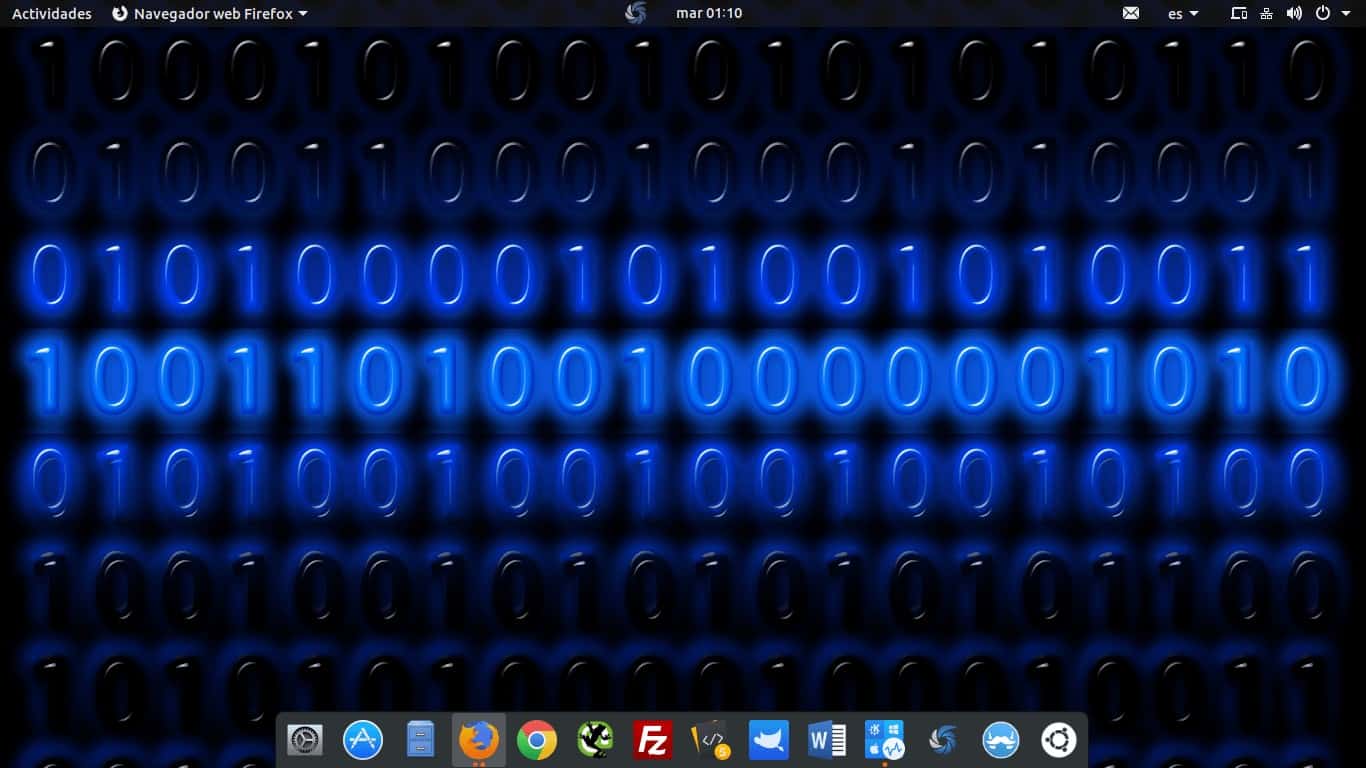Expand the Navegador web Firefox dropdown arrow

coord(303,13)
